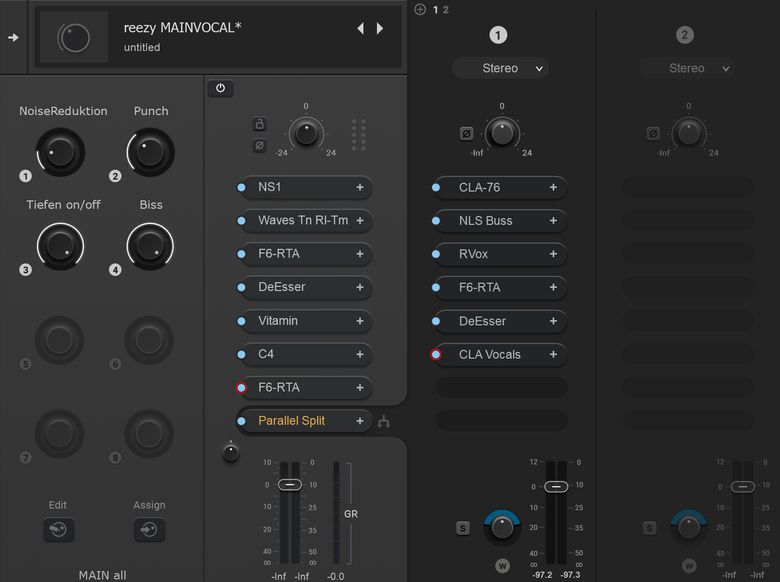
Task: Open the NS1 plugin slot
Action: click(304, 188)
